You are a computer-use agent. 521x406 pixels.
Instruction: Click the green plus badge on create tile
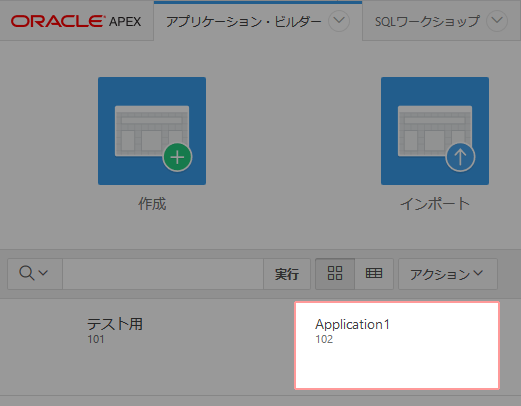point(177,157)
